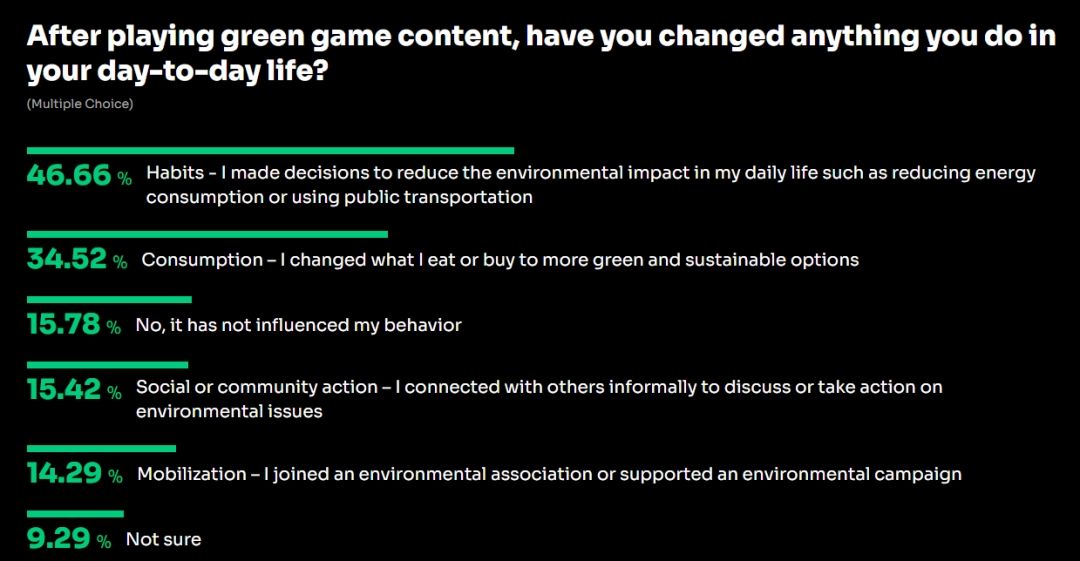Screen dimensions: 1080x561
Task: Click the survey question heading text
Action: pyautogui.click(x=540, y=54)
